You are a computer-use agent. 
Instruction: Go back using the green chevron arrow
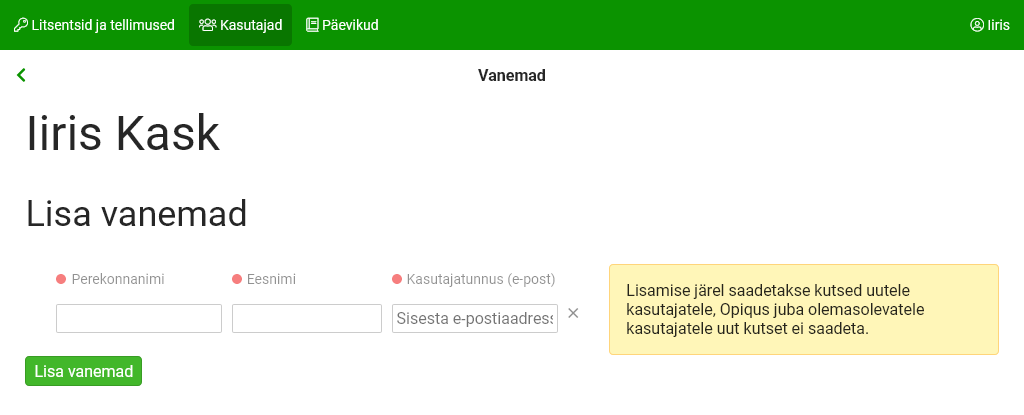coord(21,75)
